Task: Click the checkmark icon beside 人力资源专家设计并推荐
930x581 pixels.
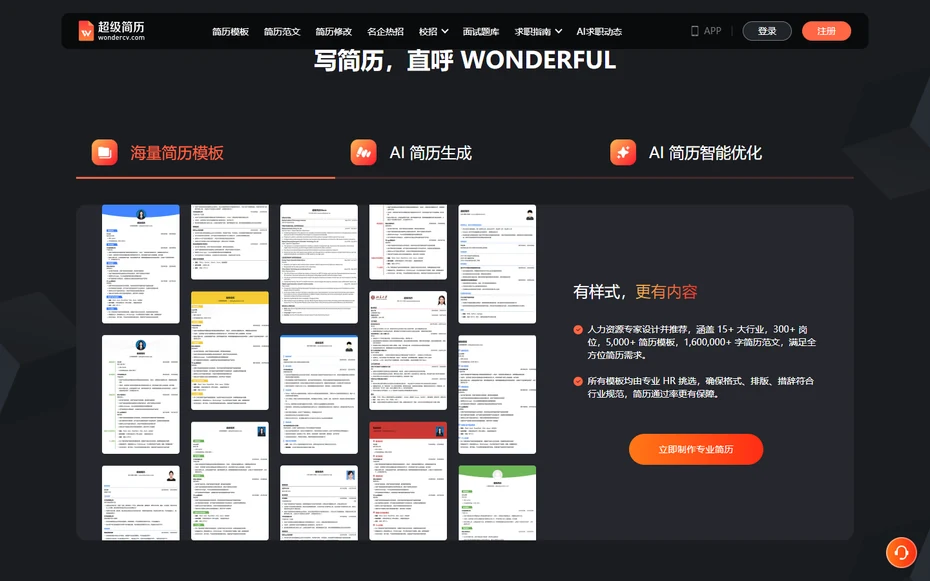Action: (578, 330)
